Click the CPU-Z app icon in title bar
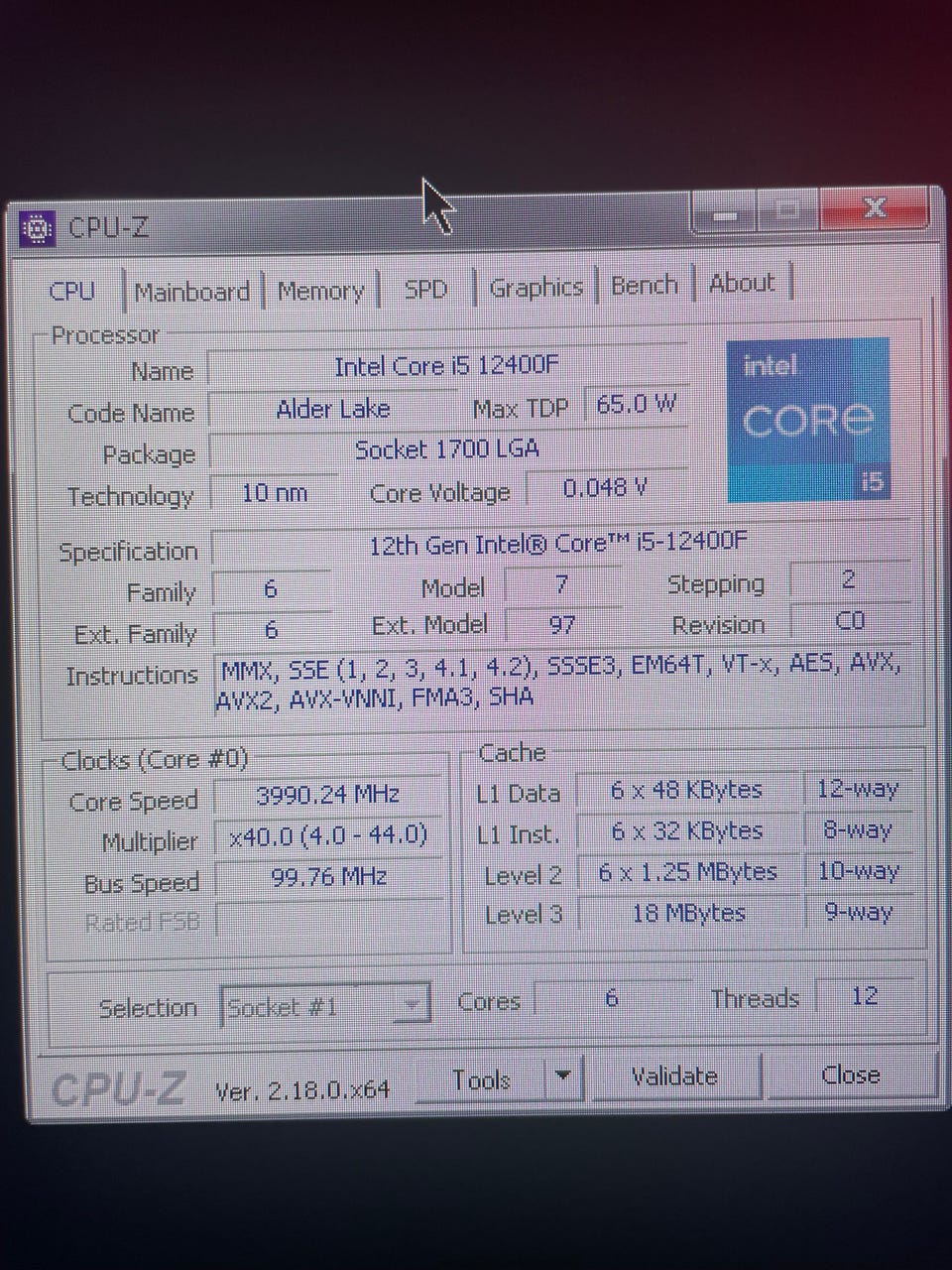This screenshot has width=952, height=1270. tap(37, 229)
